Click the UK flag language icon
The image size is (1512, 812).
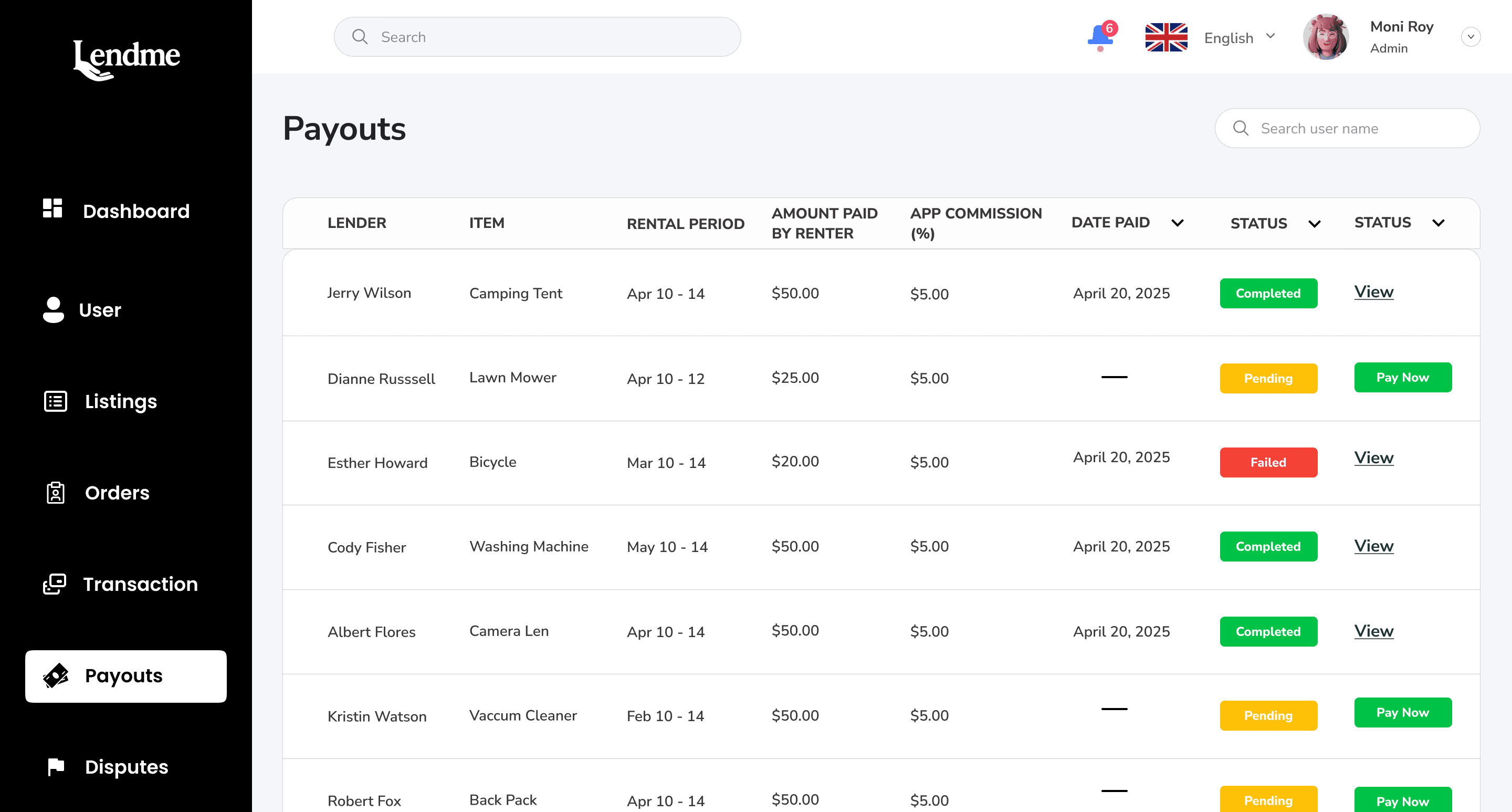(x=1165, y=38)
